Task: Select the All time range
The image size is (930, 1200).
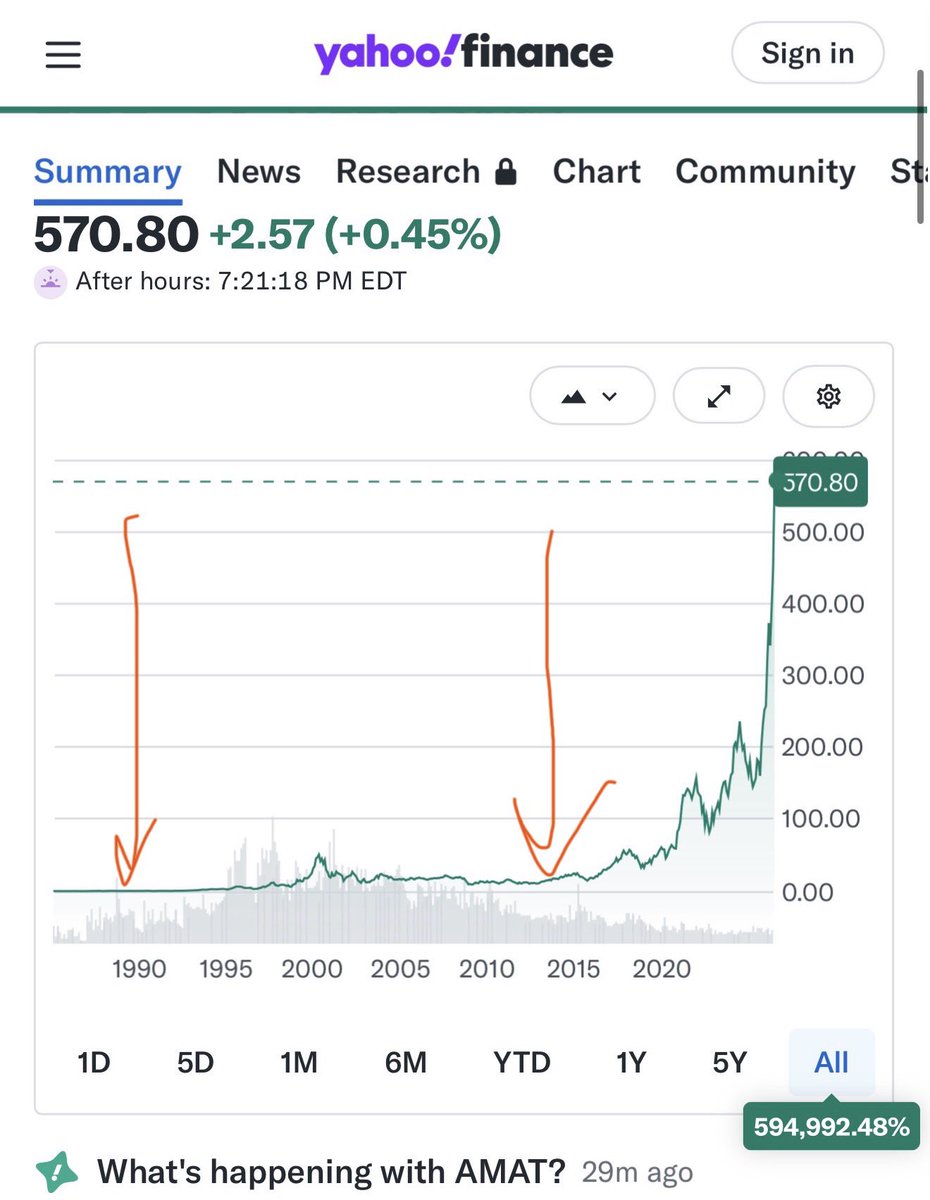Action: point(831,1062)
